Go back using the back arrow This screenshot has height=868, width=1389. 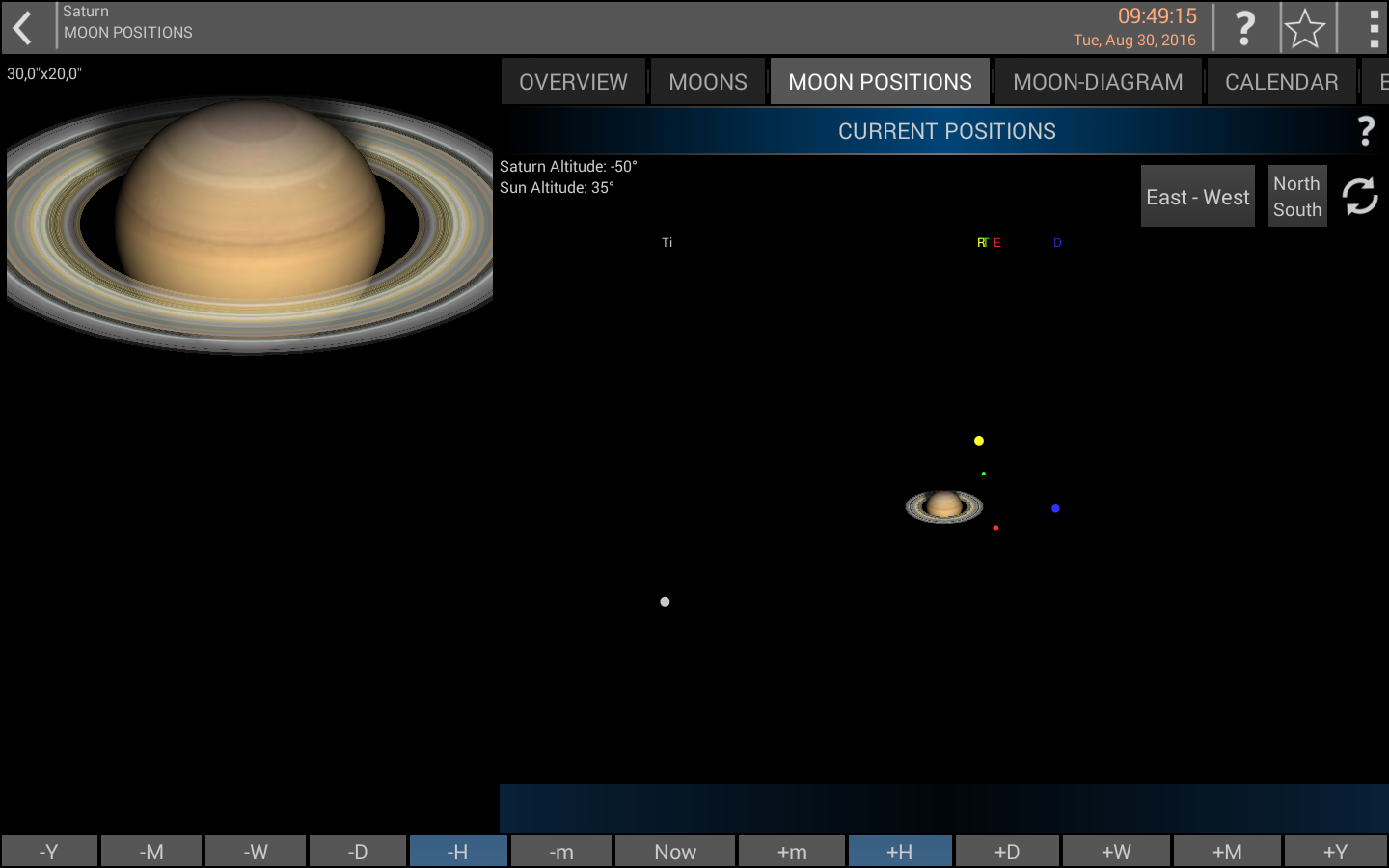click(x=23, y=28)
